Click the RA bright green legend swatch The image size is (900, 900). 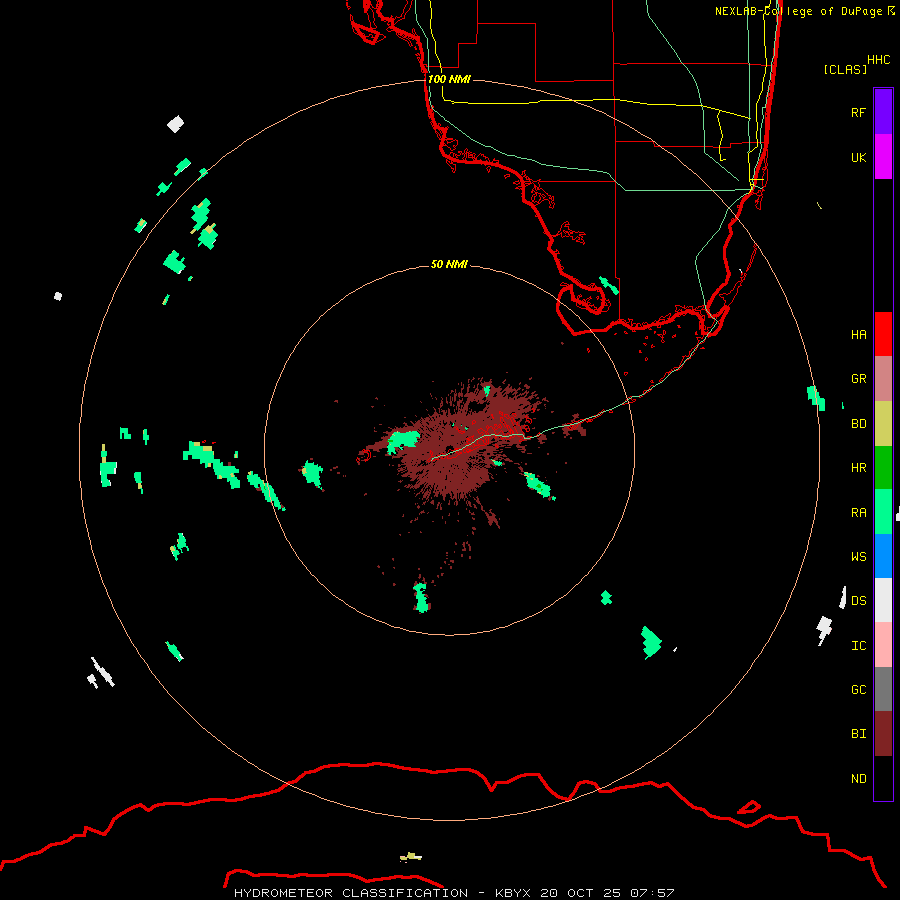point(883,512)
